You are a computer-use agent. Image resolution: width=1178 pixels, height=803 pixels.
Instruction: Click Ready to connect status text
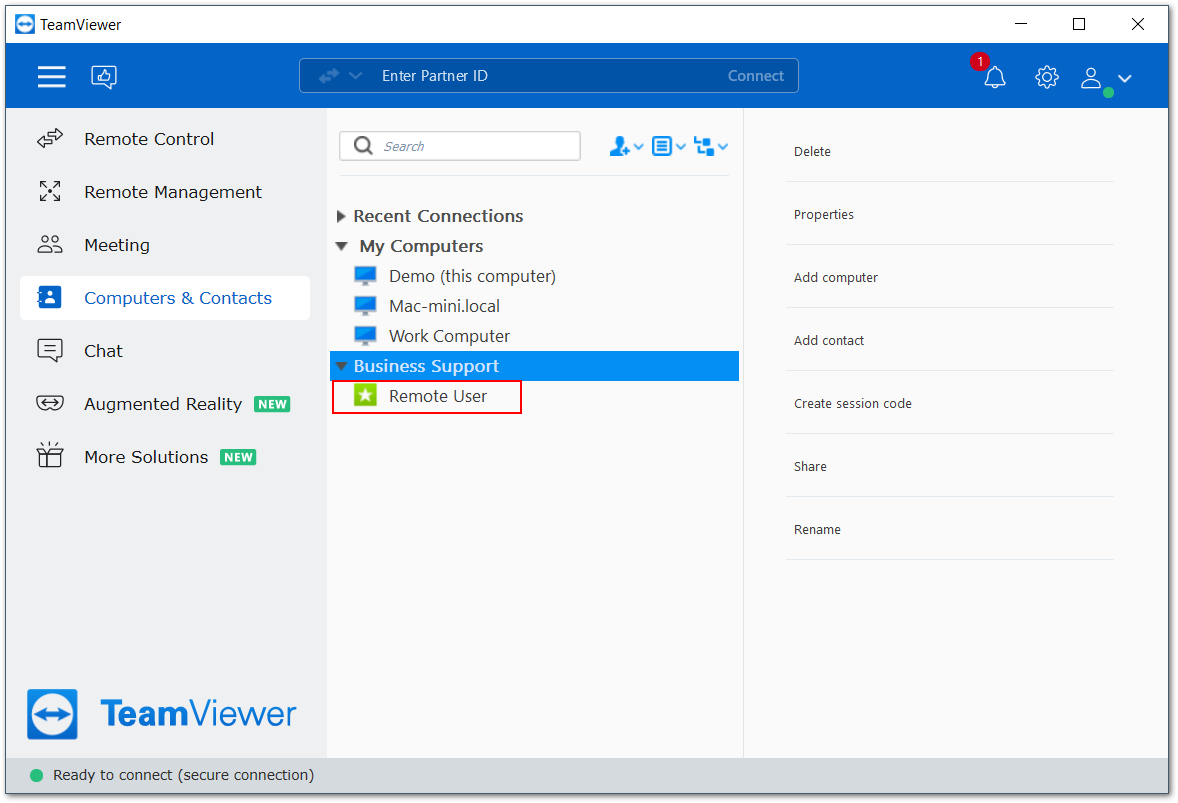point(183,774)
